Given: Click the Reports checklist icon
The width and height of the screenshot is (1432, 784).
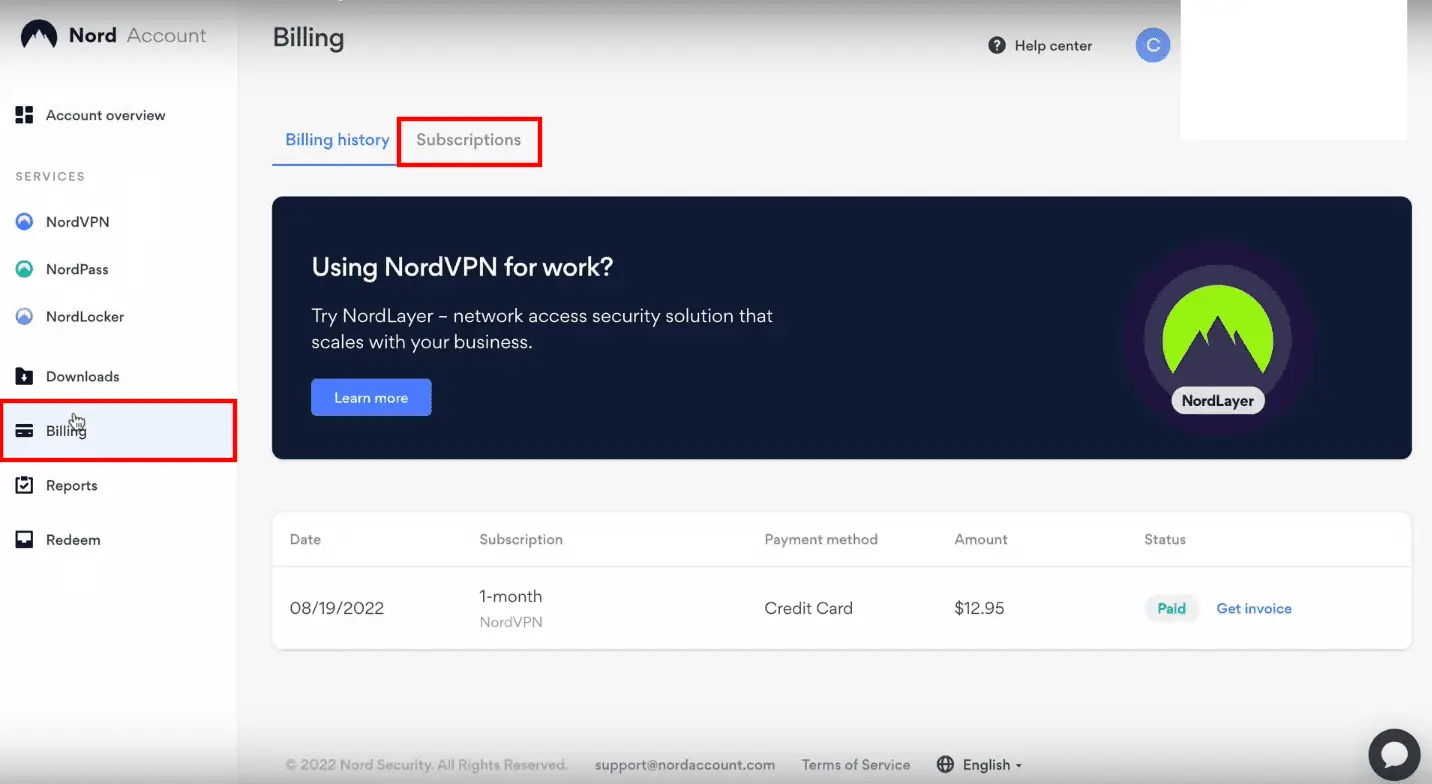Looking at the screenshot, I should [25, 485].
